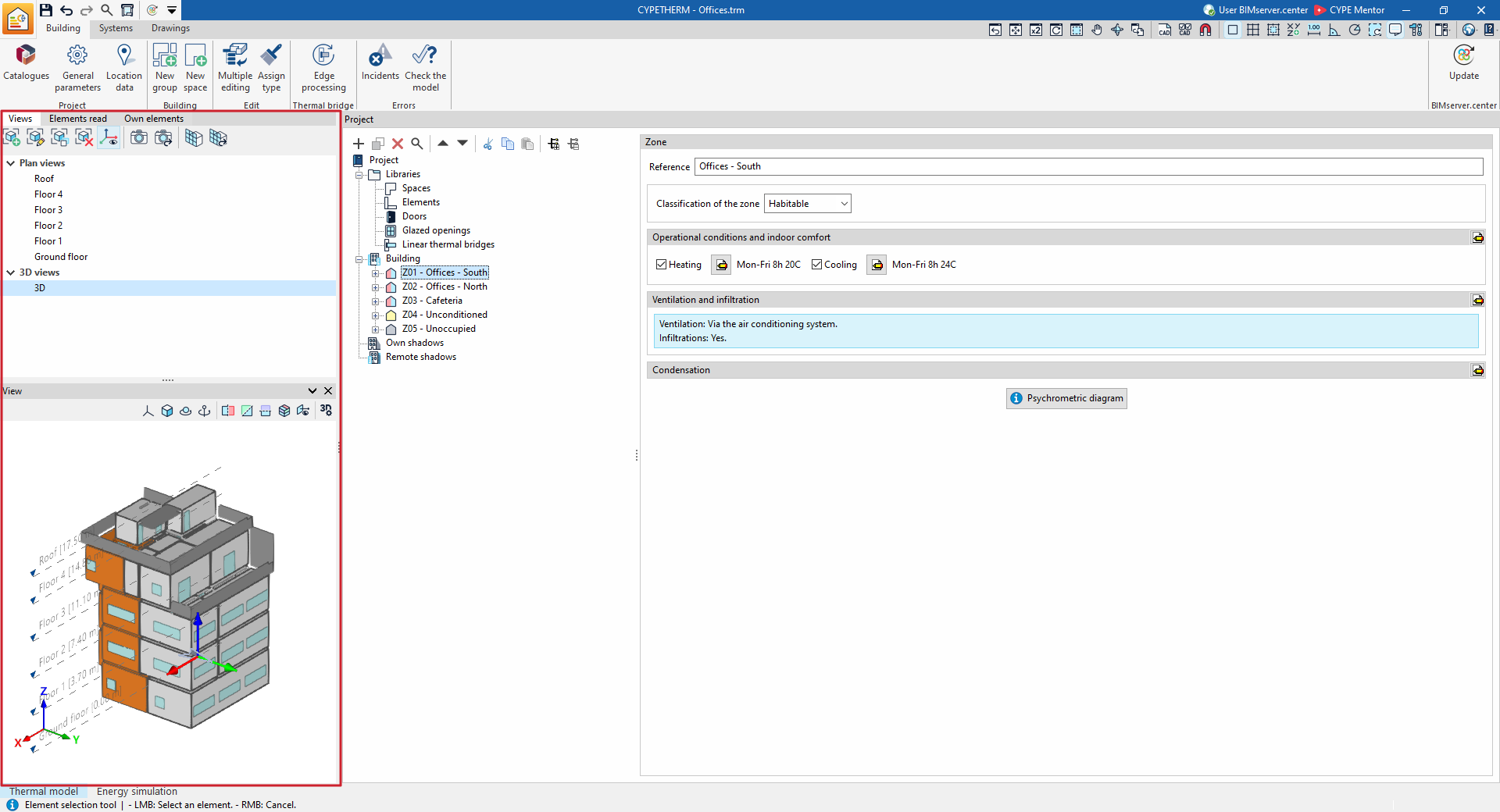Collapse the 3D views group
The width and height of the screenshot is (1500, 812).
coord(11,272)
